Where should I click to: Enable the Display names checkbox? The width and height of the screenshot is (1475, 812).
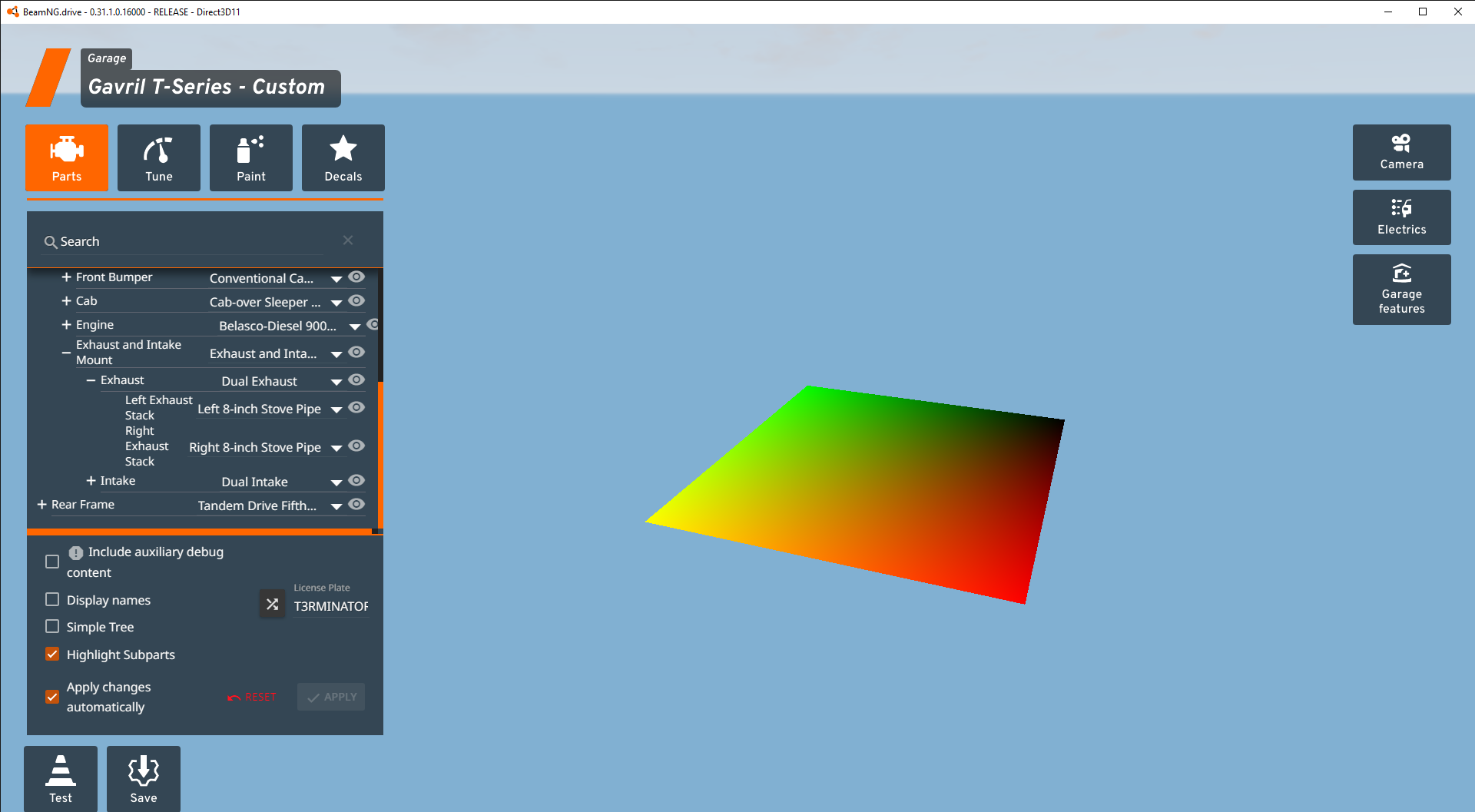(x=52, y=599)
